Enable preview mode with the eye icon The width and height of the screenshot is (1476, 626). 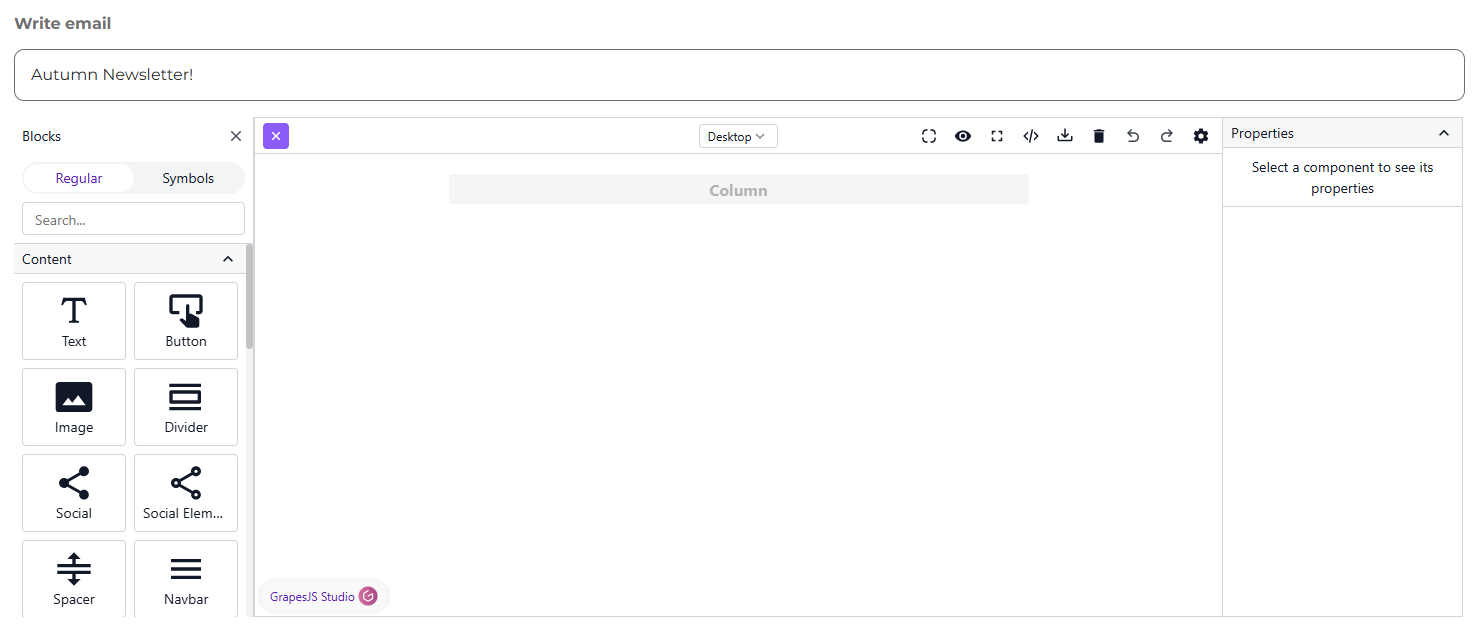[x=963, y=135]
